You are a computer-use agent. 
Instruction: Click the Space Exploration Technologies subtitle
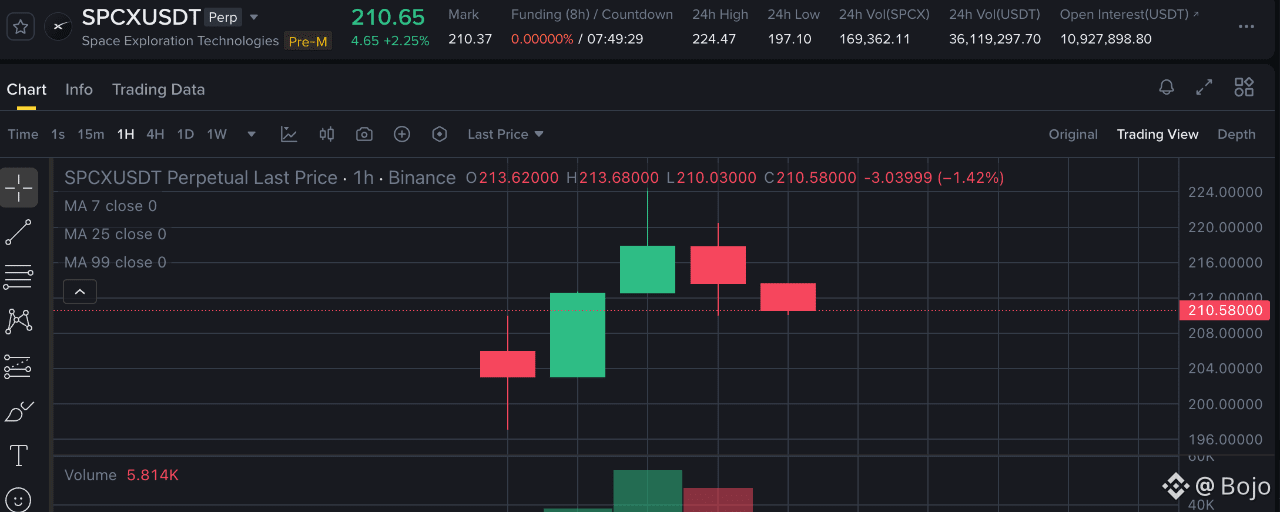[x=180, y=41]
